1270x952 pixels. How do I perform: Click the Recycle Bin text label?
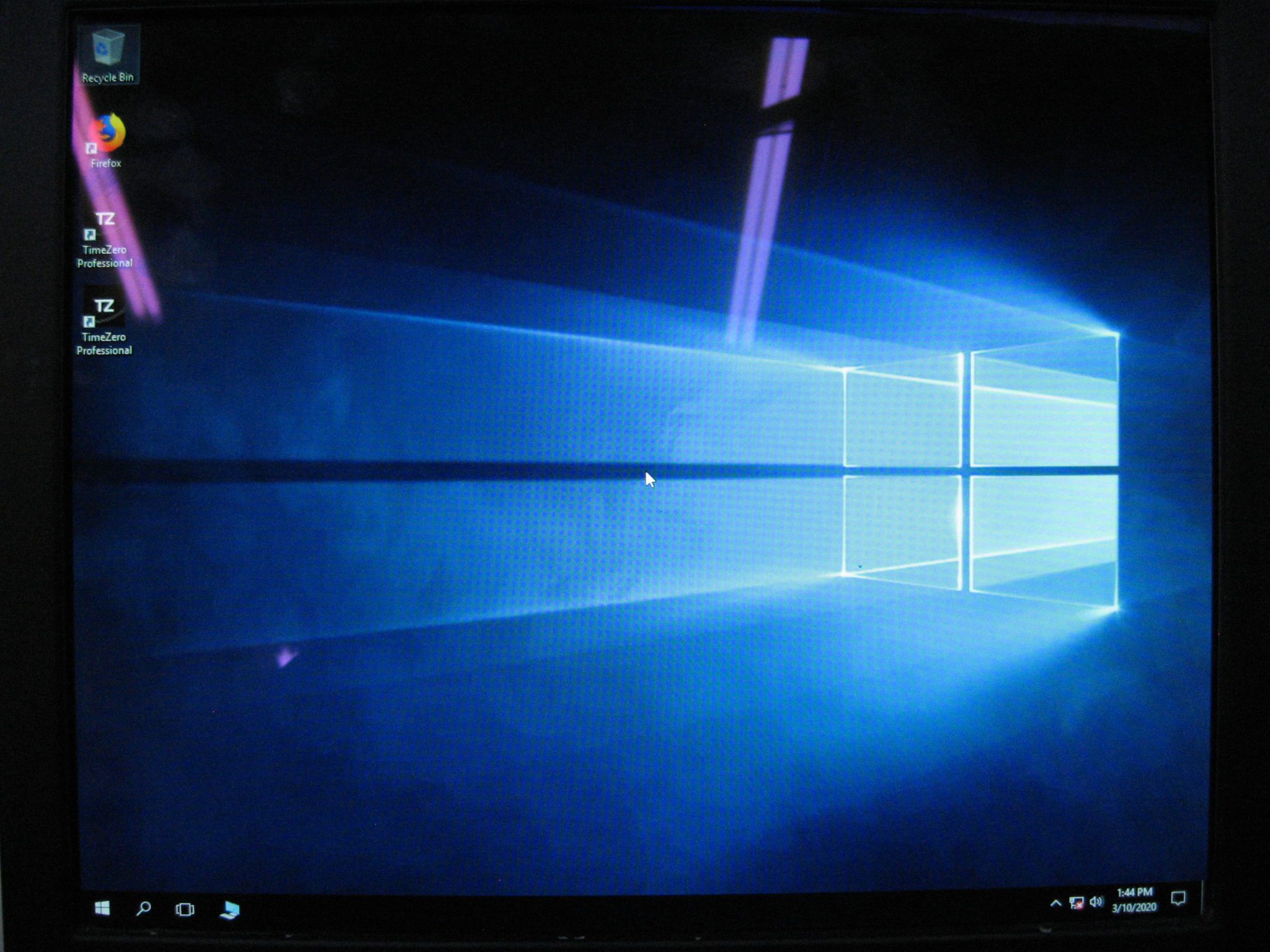coord(108,77)
